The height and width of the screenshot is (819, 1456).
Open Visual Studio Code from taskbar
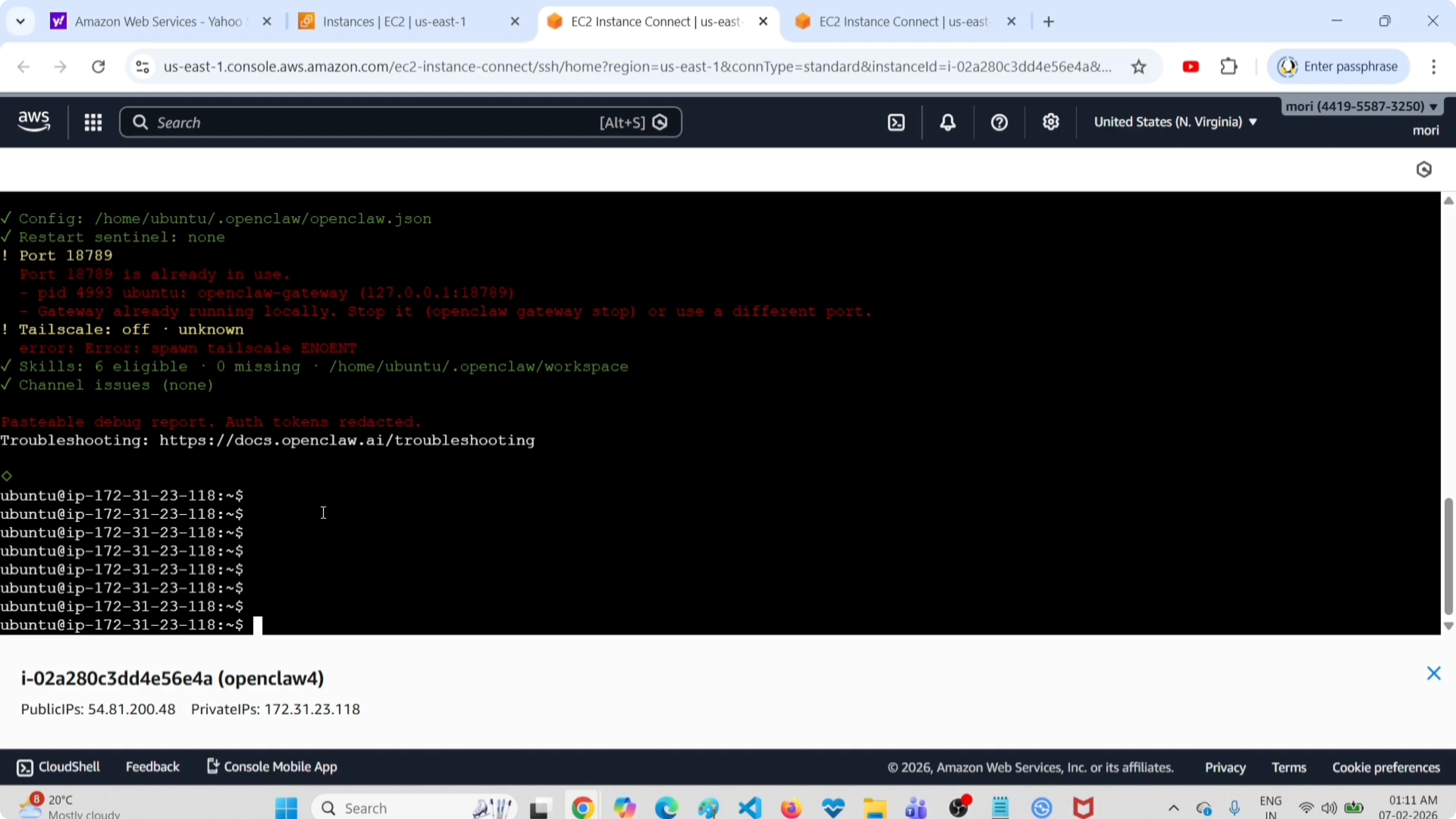[750, 808]
